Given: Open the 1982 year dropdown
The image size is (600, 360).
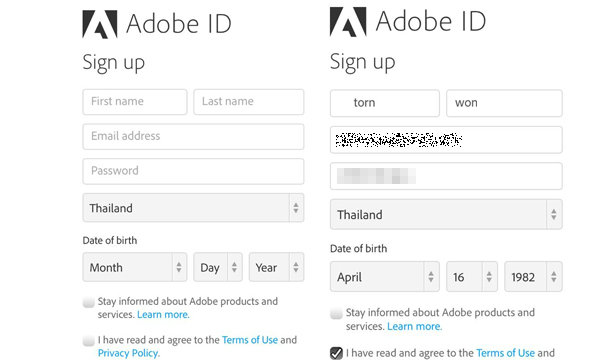Looking at the screenshot, I should (x=533, y=277).
